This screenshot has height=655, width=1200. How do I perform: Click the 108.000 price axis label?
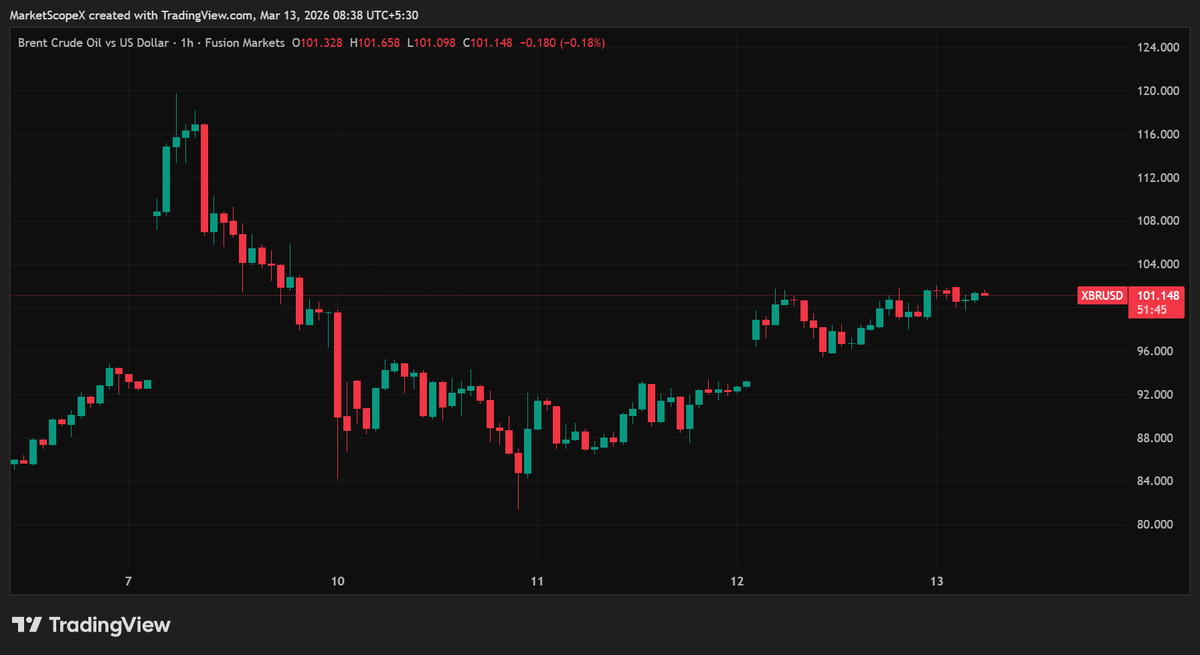click(x=1159, y=221)
